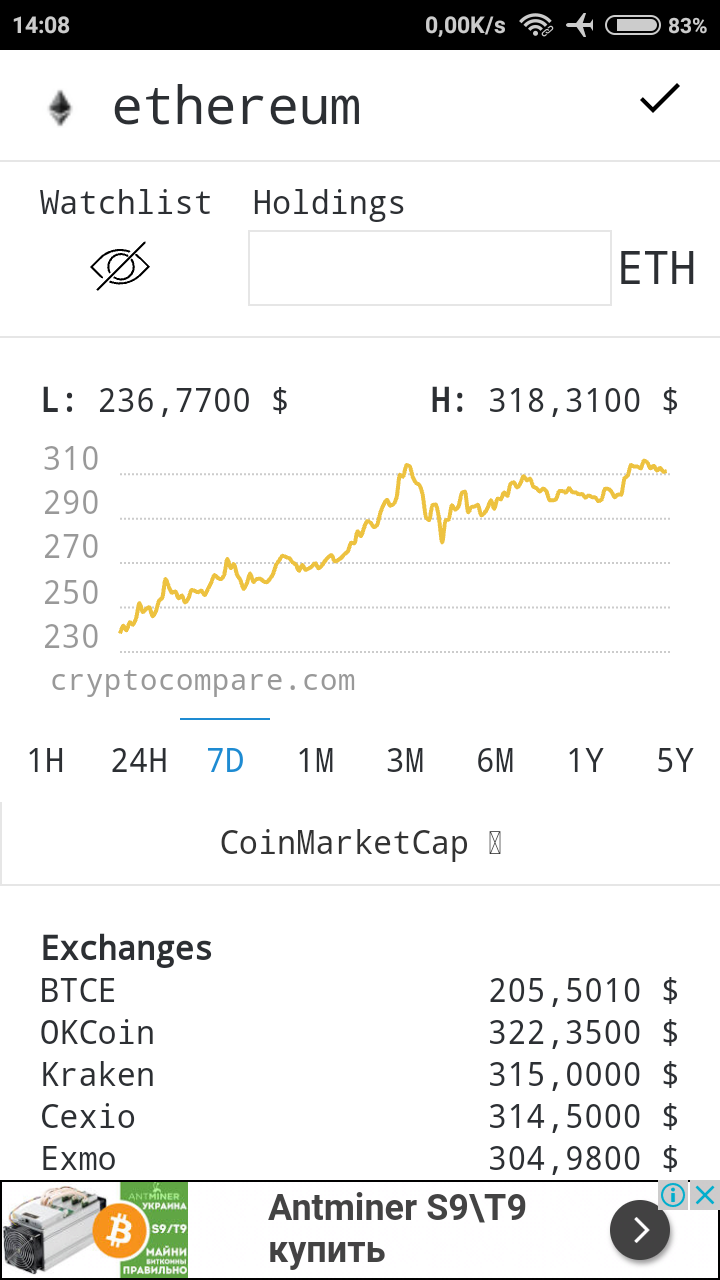Open the ad arrow button
Image resolution: width=720 pixels, height=1280 pixels.
(x=640, y=1230)
